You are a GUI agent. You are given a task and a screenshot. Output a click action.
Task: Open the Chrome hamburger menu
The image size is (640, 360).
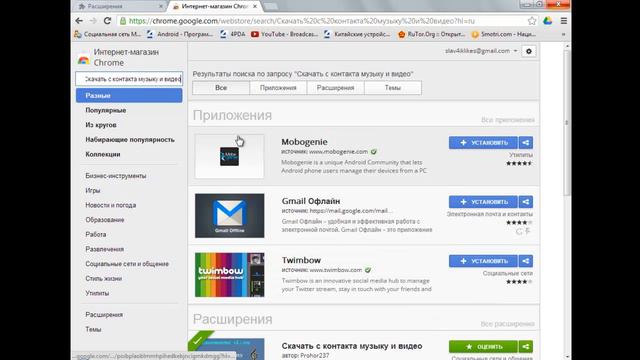point(564,21)
